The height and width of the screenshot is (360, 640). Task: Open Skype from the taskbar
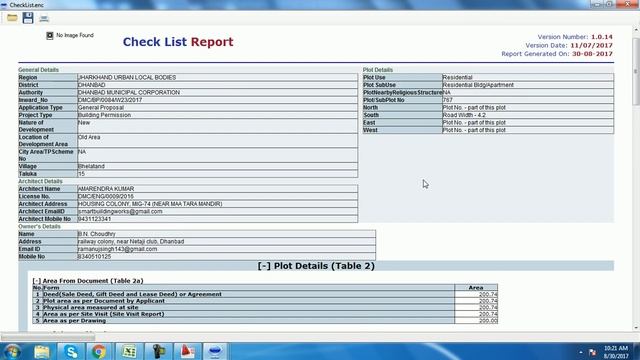[71, 351]
